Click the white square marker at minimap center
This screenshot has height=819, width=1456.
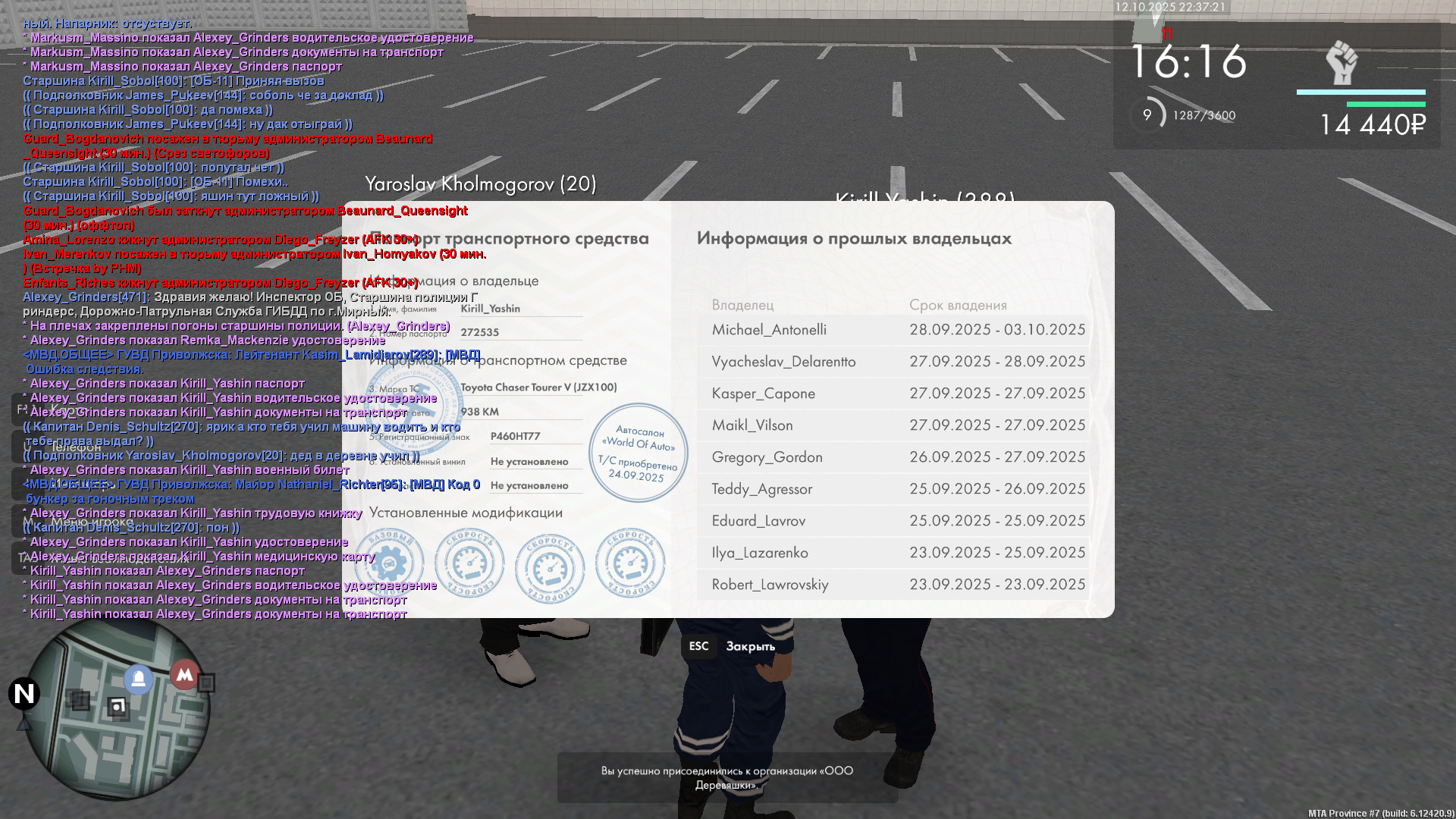pyautogui.click(x=117, y=708)
